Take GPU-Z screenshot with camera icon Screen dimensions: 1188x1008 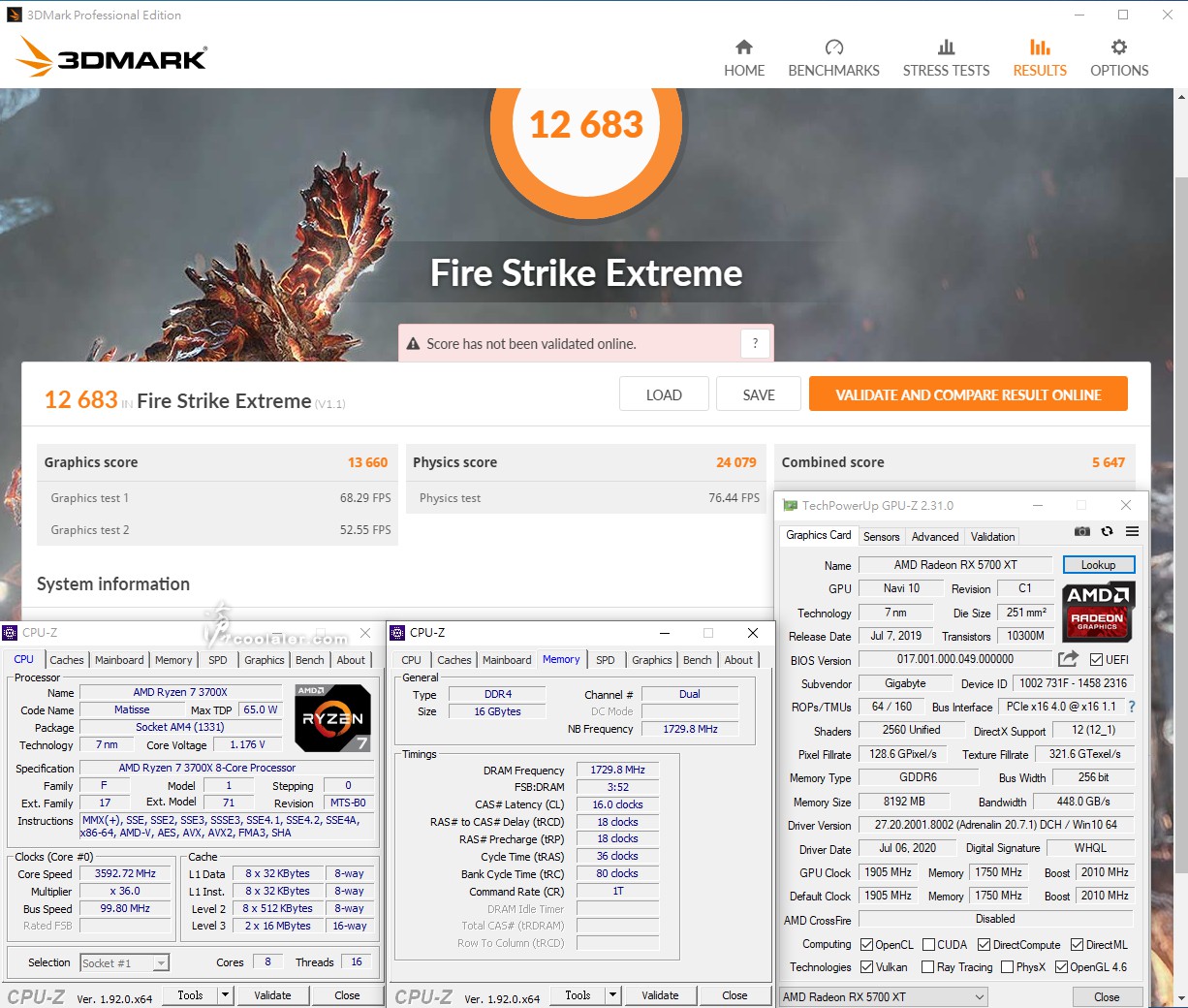pyautogui.click(x=1082, y=531)
